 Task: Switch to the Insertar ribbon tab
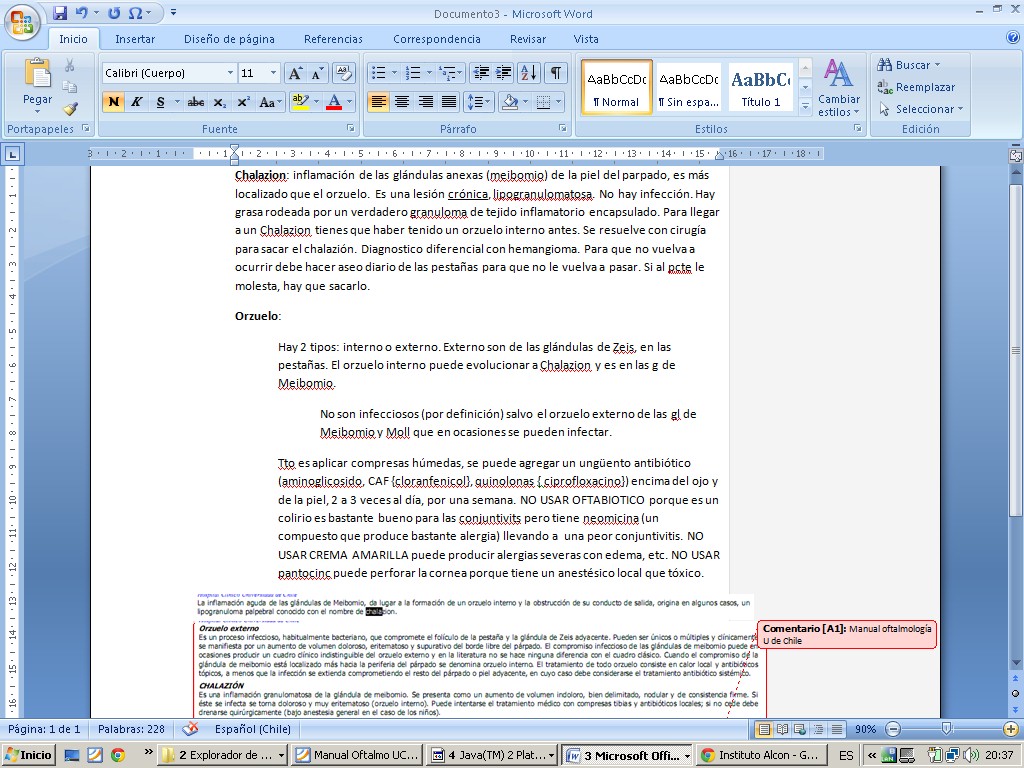pos(135,39)
